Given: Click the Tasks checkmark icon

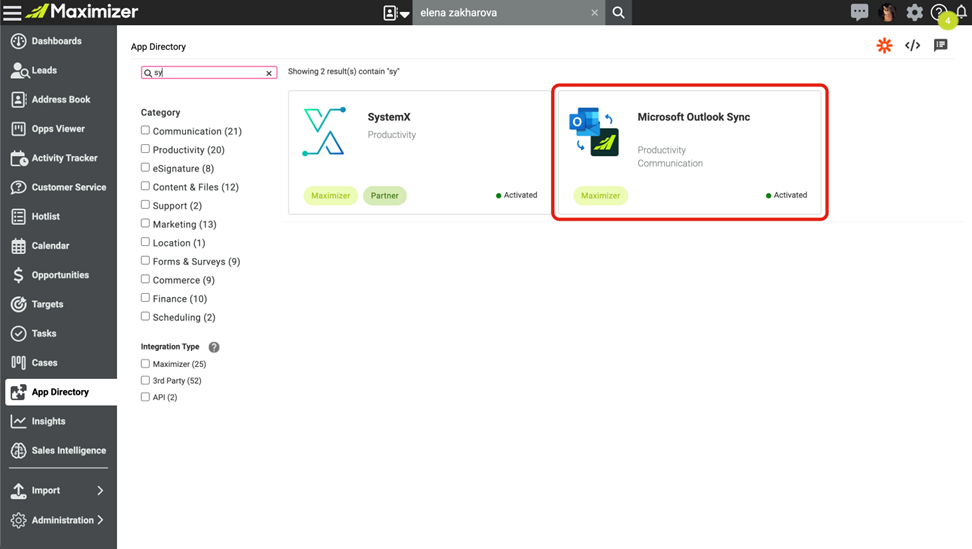Looking at the screenshot, I should [19, 333].
